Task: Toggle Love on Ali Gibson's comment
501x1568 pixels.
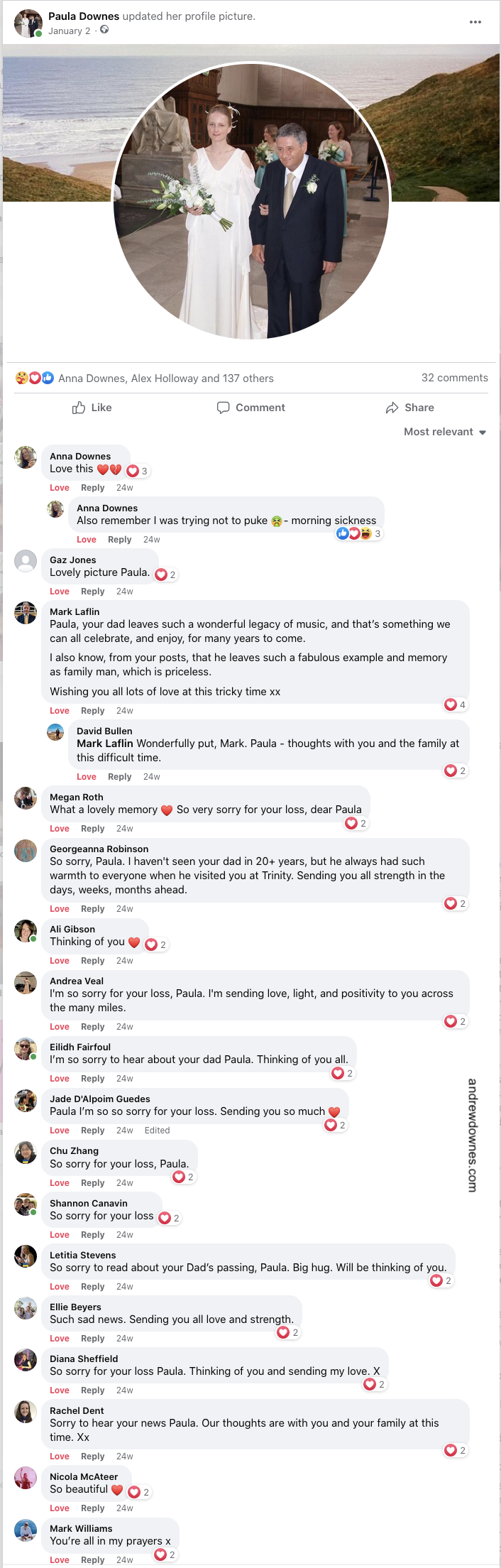Action: click(60, 960)
